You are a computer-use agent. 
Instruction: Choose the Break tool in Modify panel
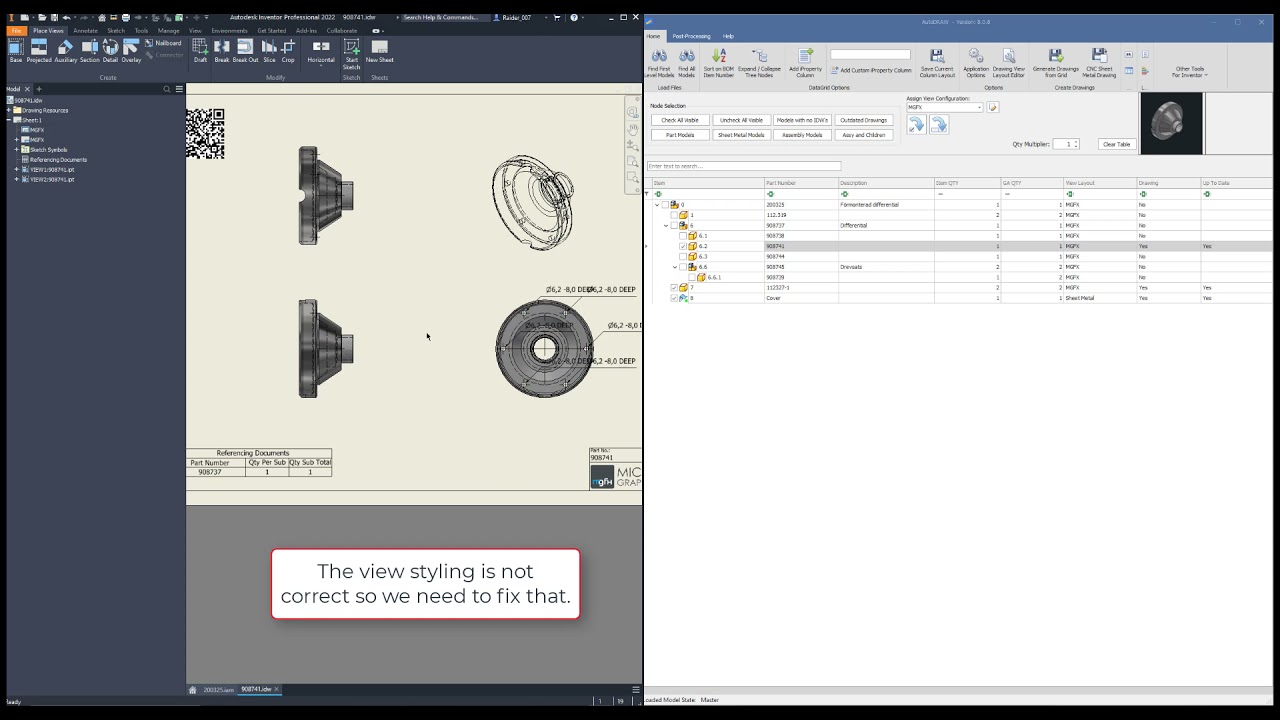click(x=222, y=50)
